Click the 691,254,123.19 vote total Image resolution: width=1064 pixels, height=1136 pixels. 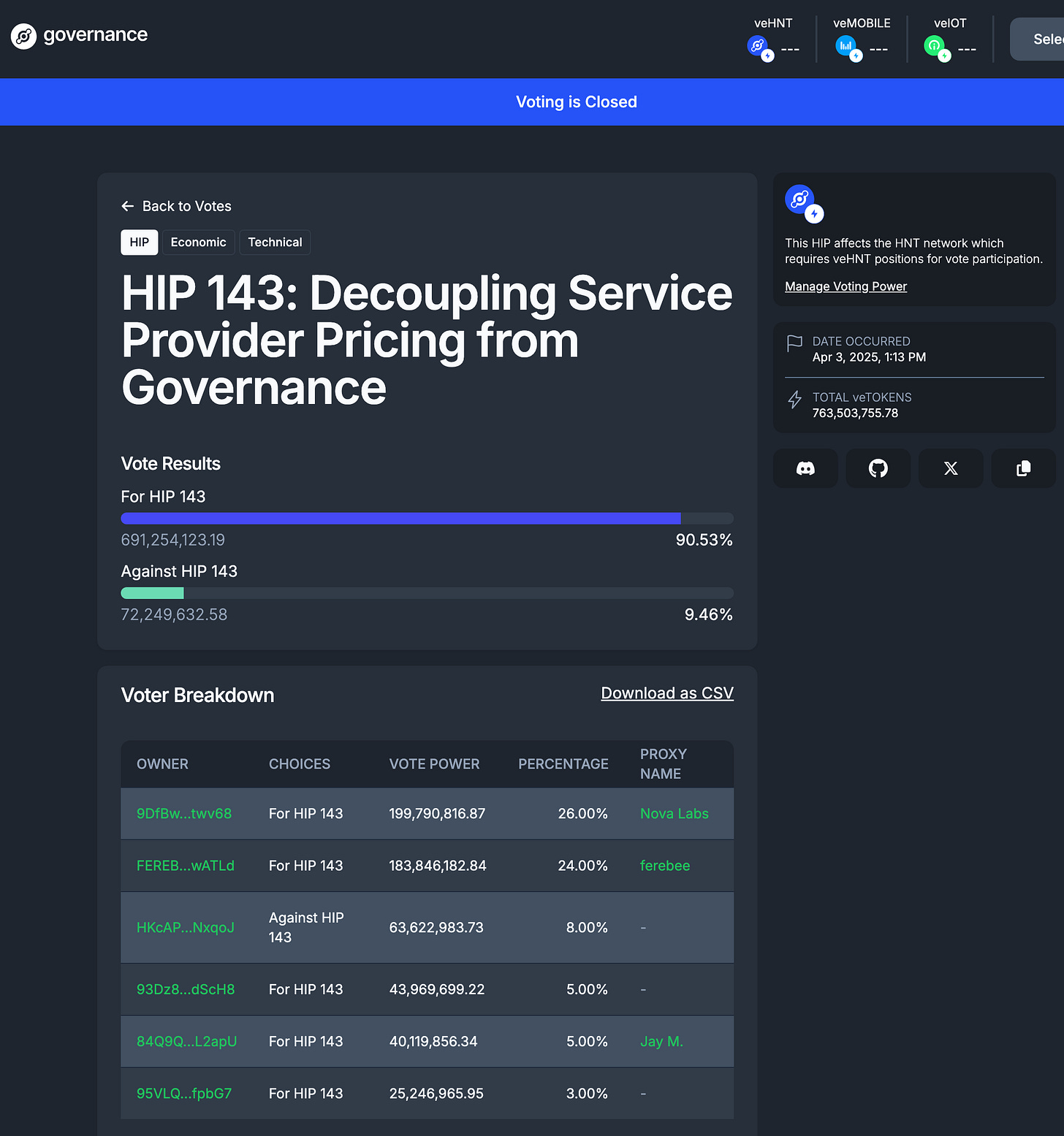coord(173,540)
